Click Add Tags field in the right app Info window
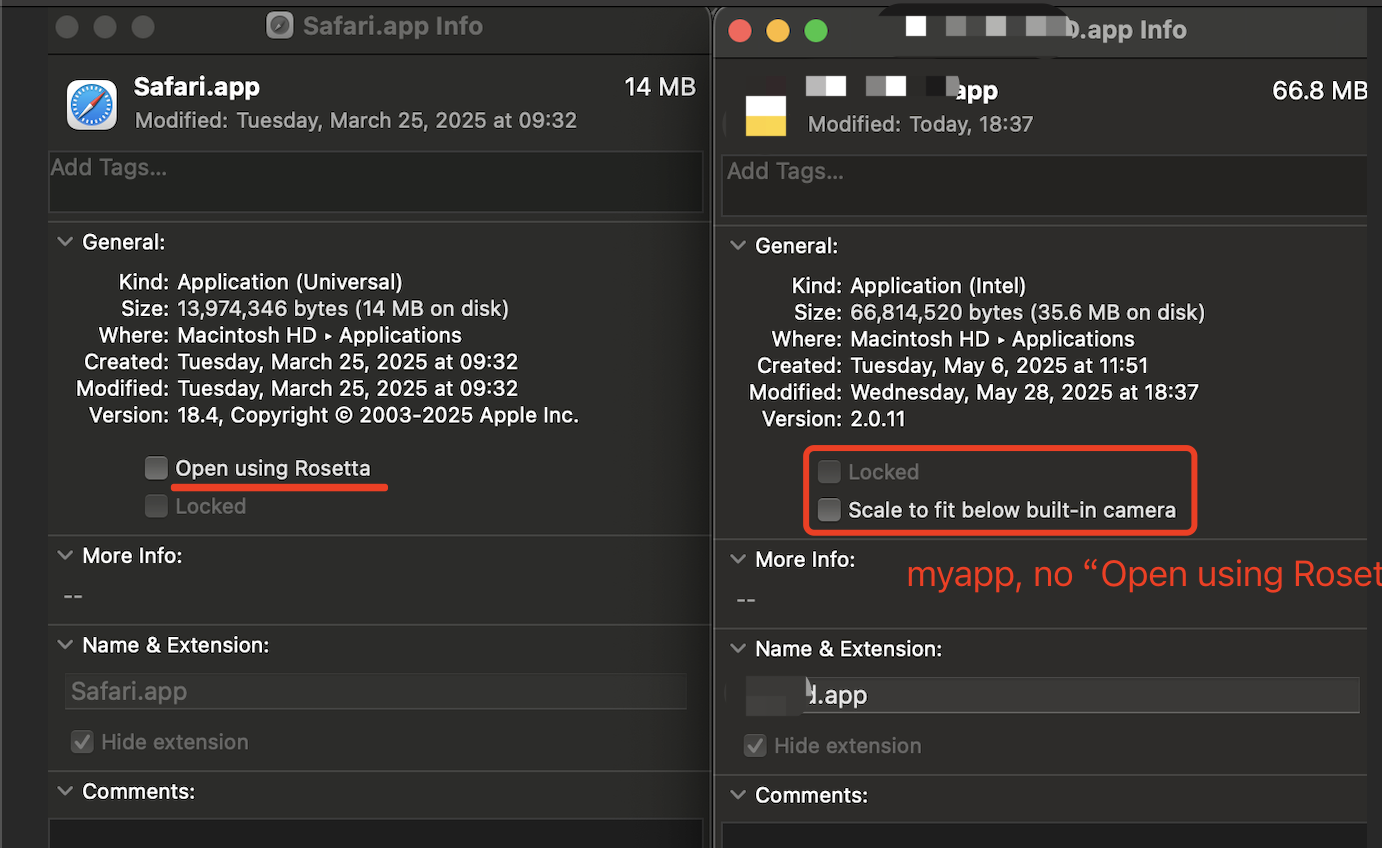The height and width of the screenshot is (848, 1382). pyautogui.click(x=1044, y=186)
